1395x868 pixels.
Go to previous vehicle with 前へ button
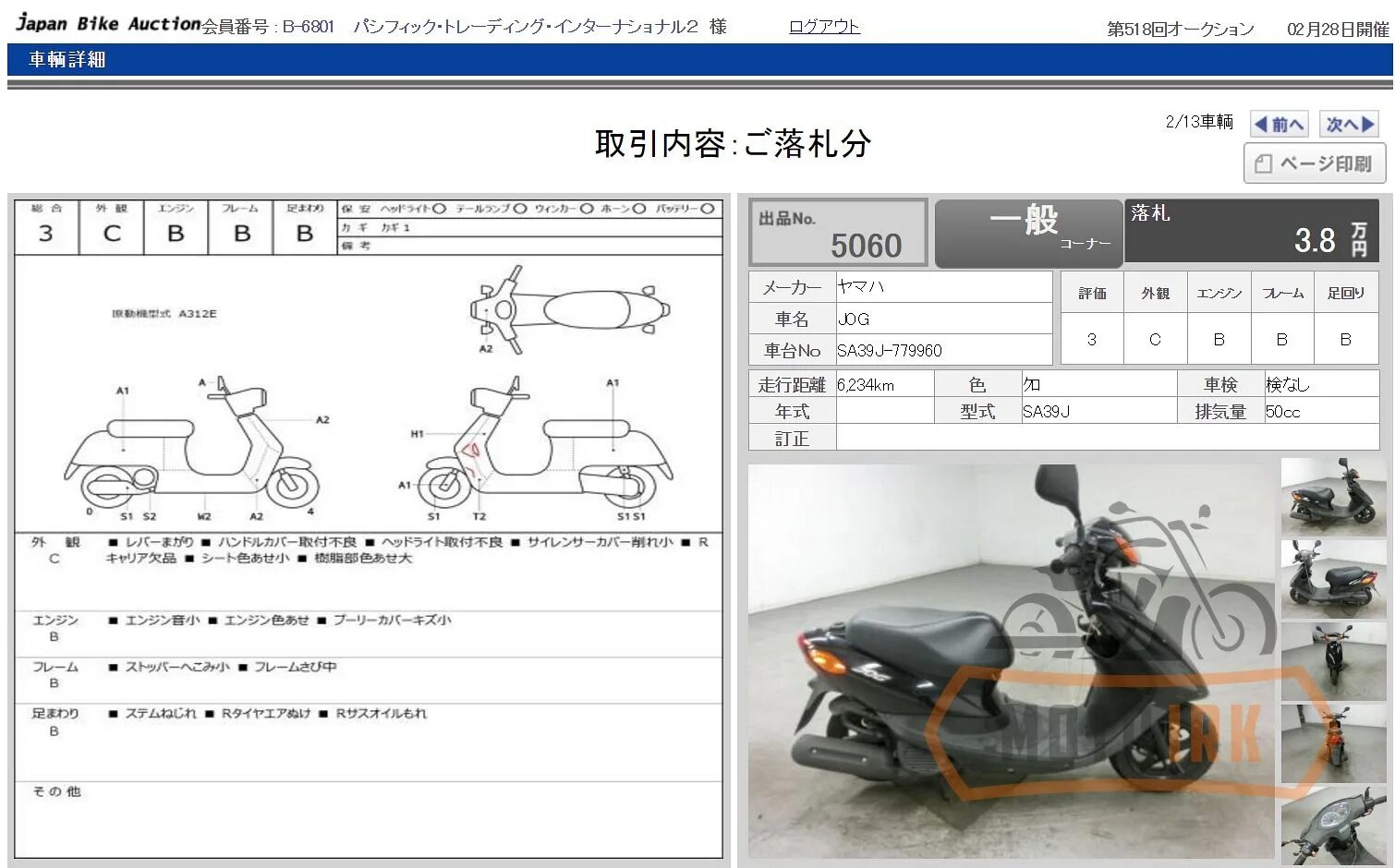click(x=1280, y=124)
